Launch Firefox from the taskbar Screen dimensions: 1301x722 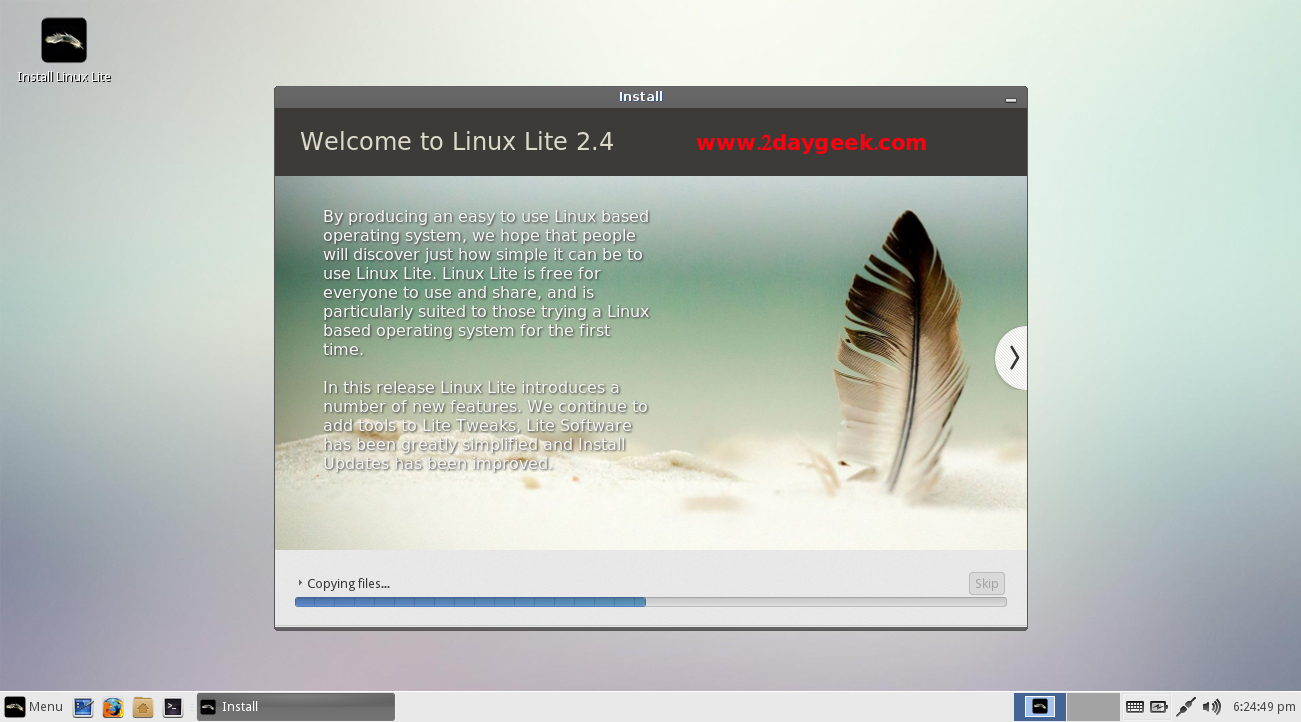click(x=113, y=707)
